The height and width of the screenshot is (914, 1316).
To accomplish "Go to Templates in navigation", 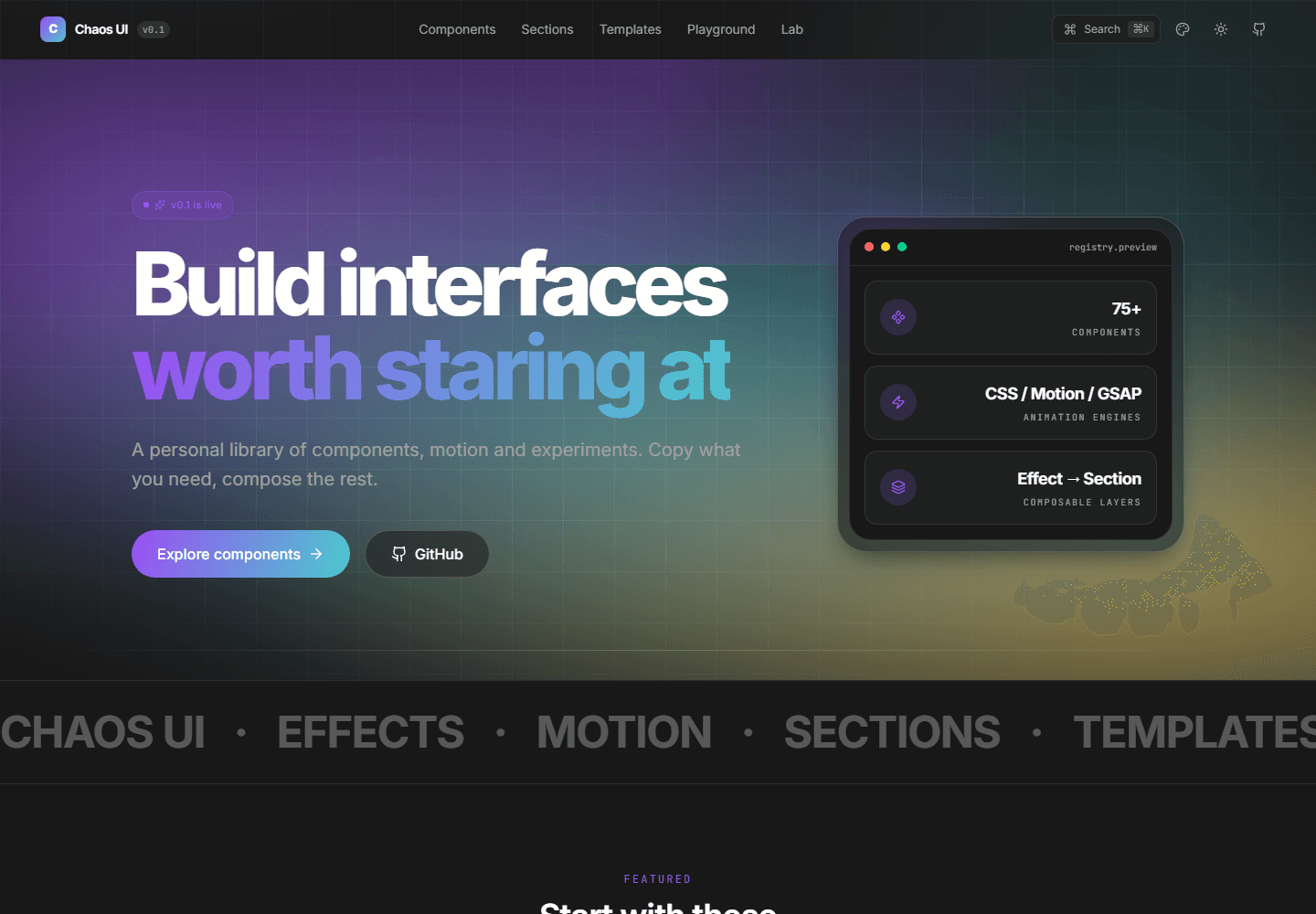I will [631, 29].
